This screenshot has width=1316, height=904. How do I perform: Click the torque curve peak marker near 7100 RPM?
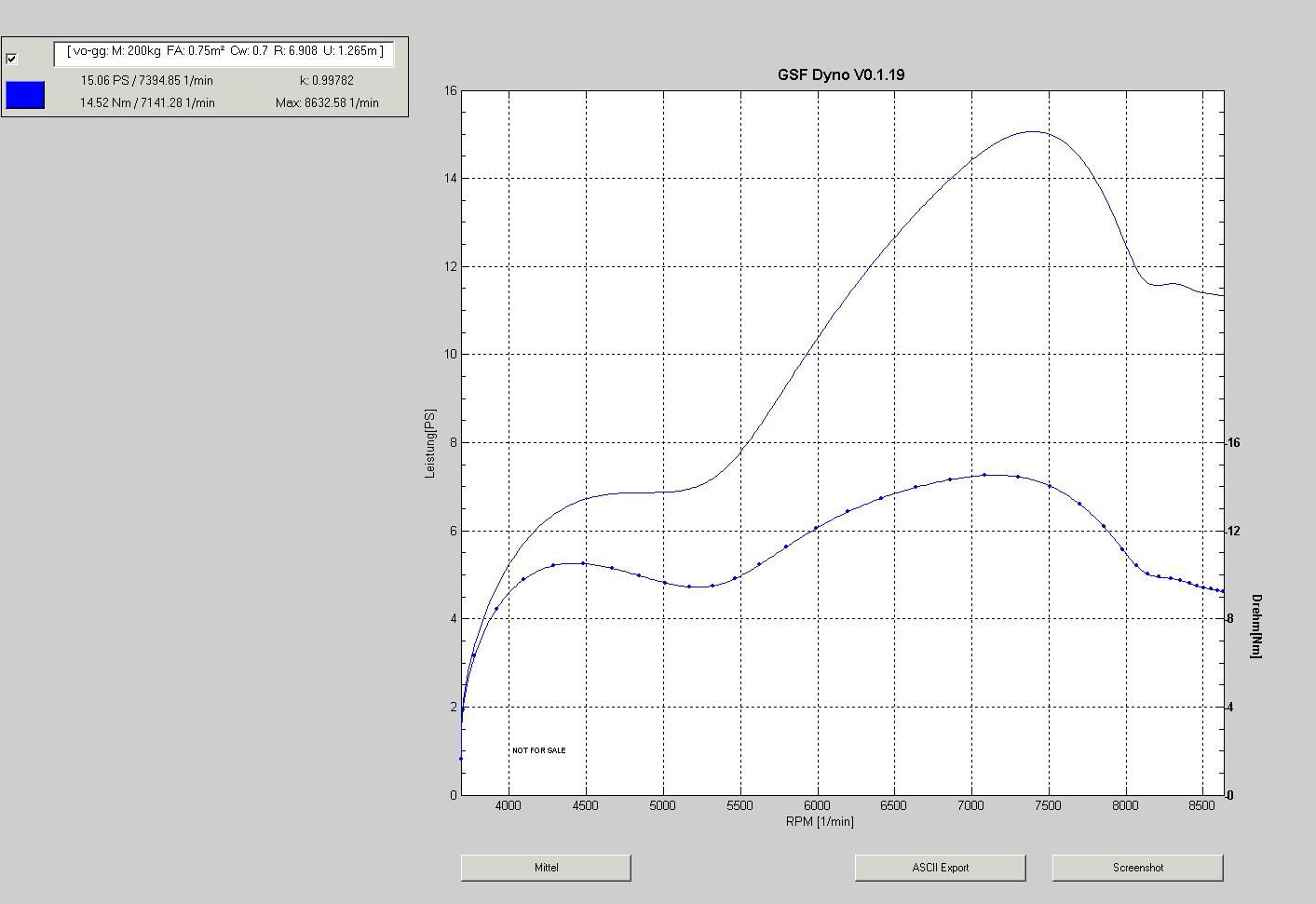984,475
